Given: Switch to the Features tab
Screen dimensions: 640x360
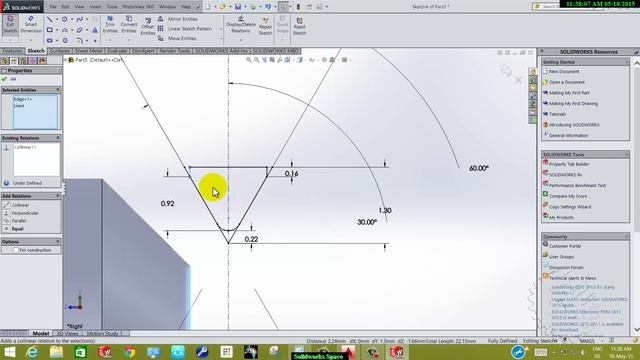Looking at the screenshot, I should pos(12,51).
